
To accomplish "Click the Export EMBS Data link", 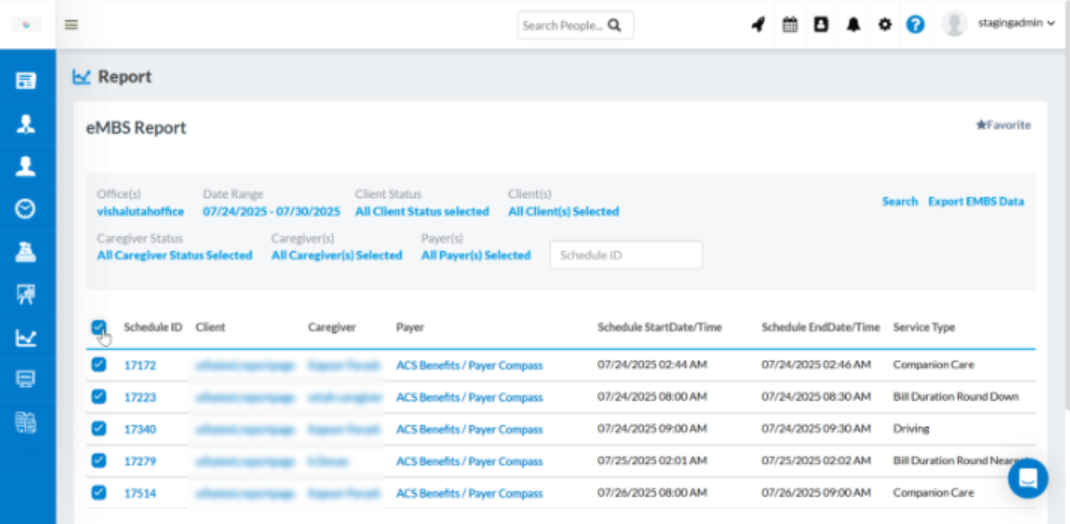I will click(975, 201).
